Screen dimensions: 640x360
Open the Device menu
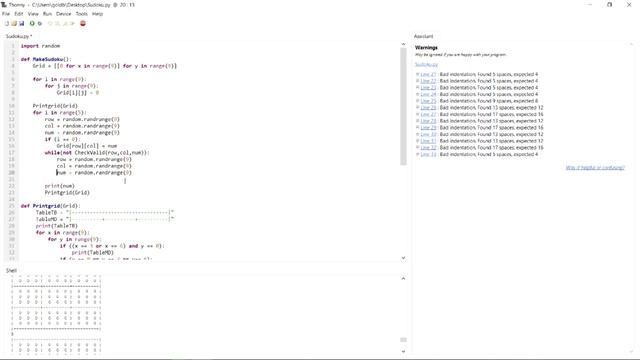63,14
